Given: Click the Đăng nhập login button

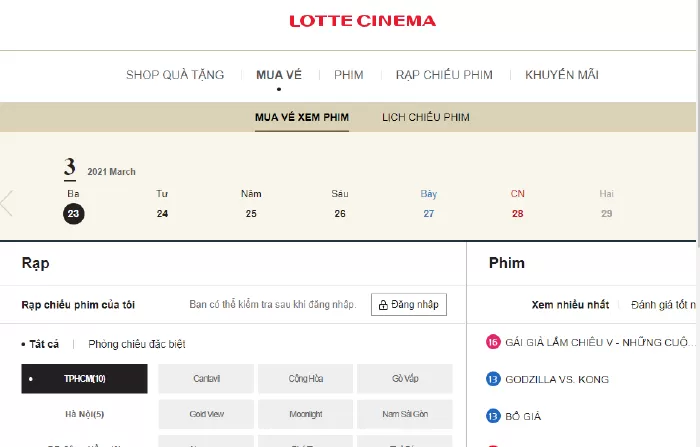Looking at the screenshot, I should tap(408, 305).
